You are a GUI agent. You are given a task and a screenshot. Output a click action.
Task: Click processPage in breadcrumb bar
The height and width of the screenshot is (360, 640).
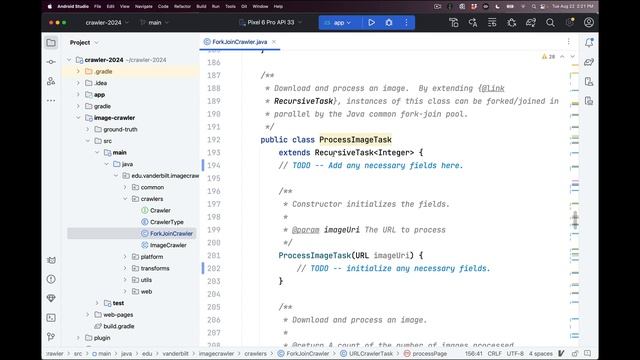(x=425, y=353)
